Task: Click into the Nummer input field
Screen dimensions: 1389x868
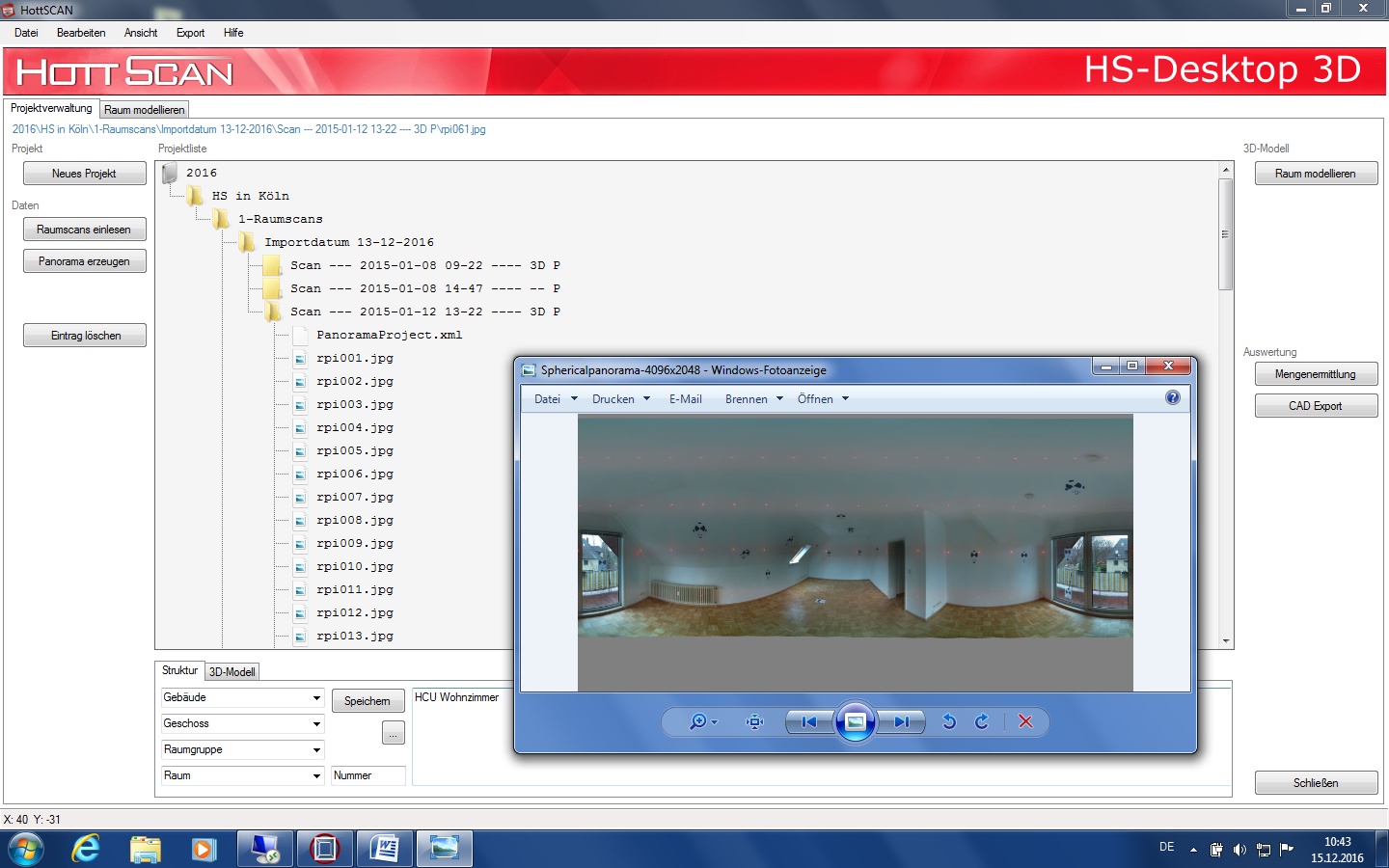Action: point(368,775)
